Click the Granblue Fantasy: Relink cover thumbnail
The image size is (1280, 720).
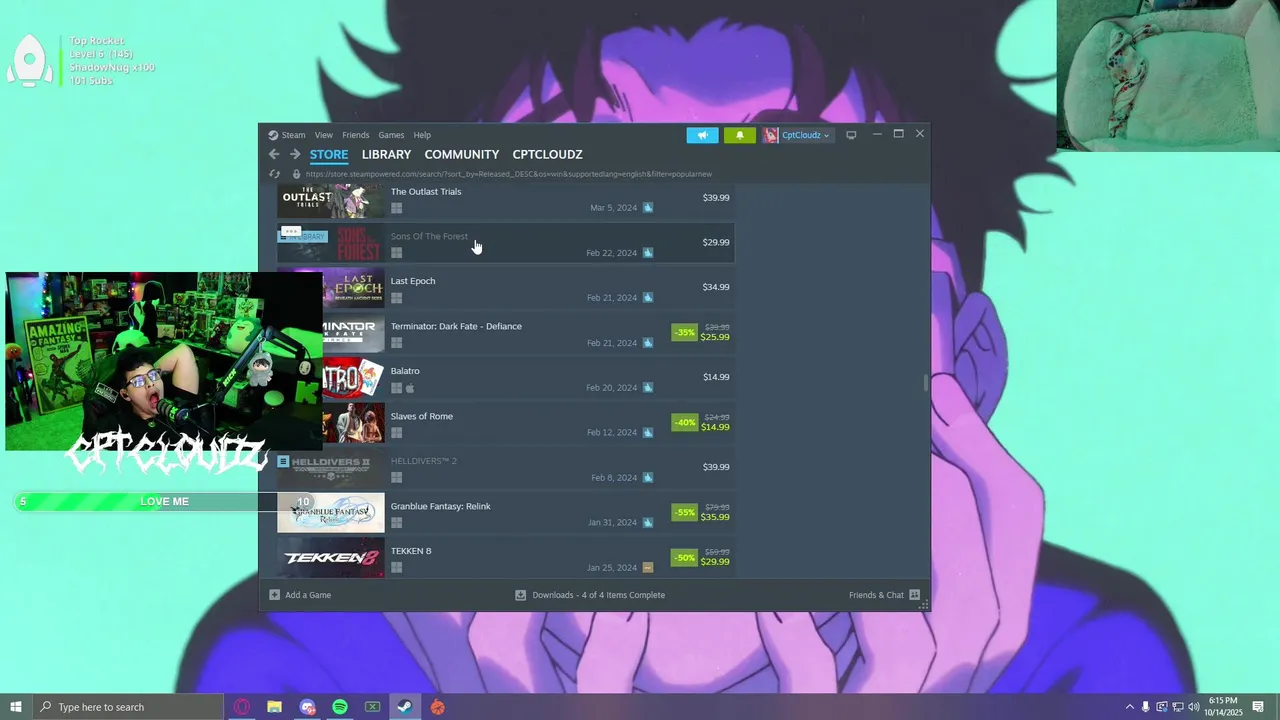tap(330, 512)
